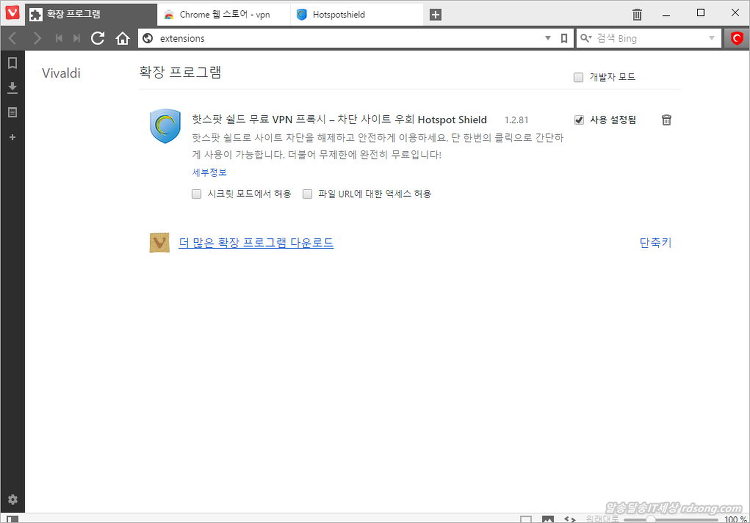
Task: Switch to the Hotspotshield tab
Action: (x=355, y=14)
